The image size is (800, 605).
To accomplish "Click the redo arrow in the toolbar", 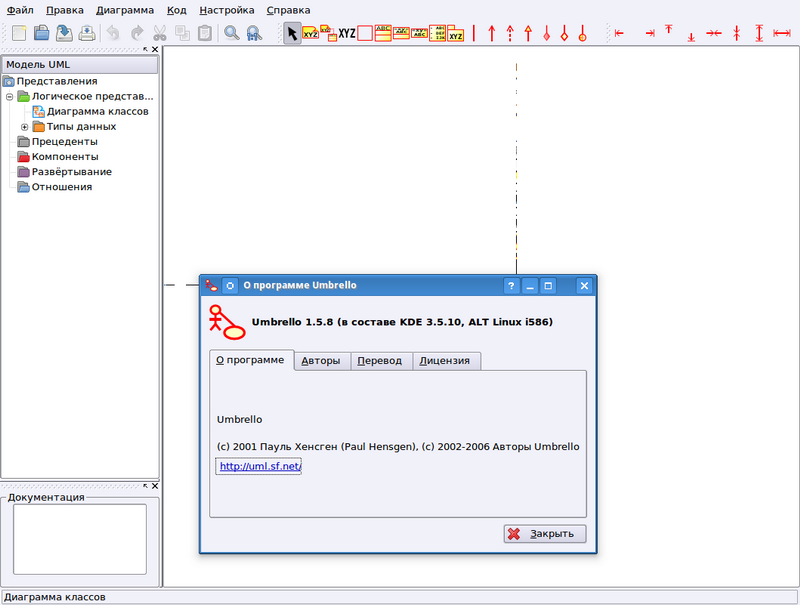I will click(x=137, y=33).
